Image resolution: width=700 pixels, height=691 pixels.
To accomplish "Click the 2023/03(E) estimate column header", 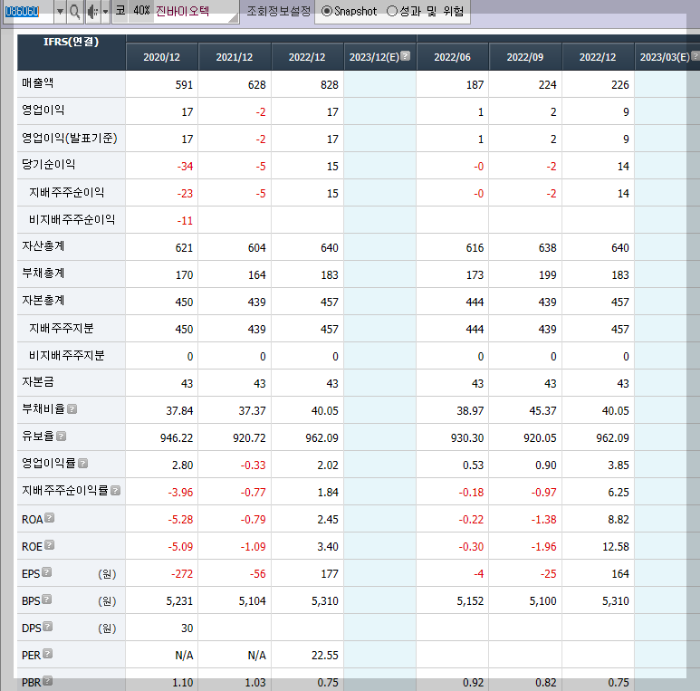I will (x=667, y=57).
